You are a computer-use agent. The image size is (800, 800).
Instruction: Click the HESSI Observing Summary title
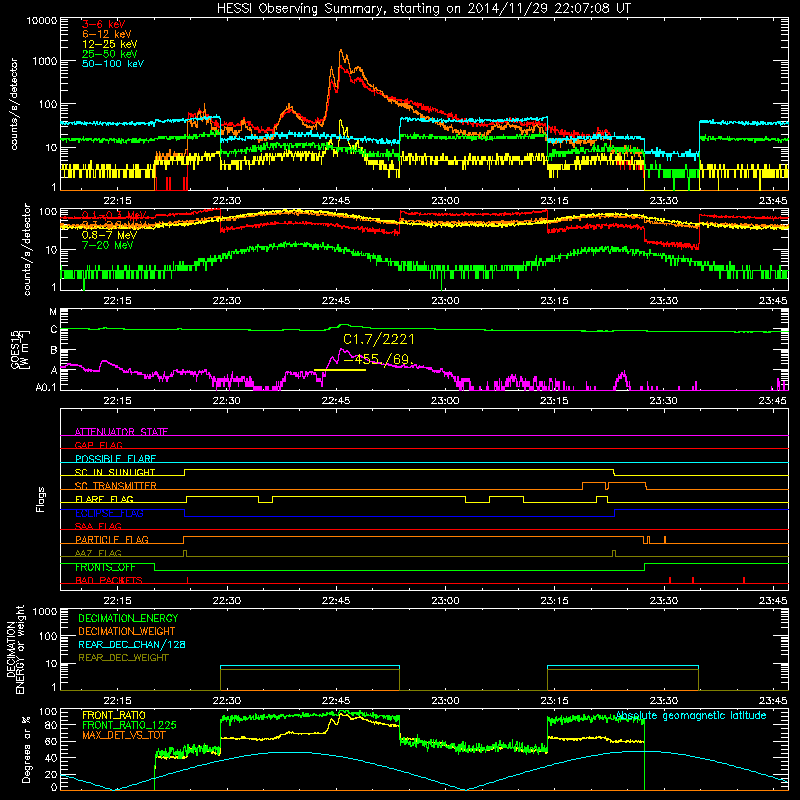[423, 9]
